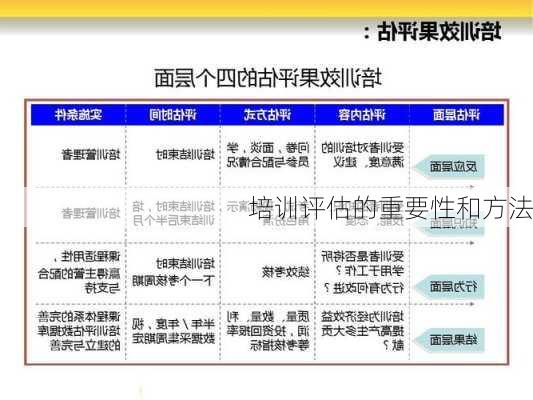
Task: Click the line '行为有何改进？'
Action: [364, 288]
